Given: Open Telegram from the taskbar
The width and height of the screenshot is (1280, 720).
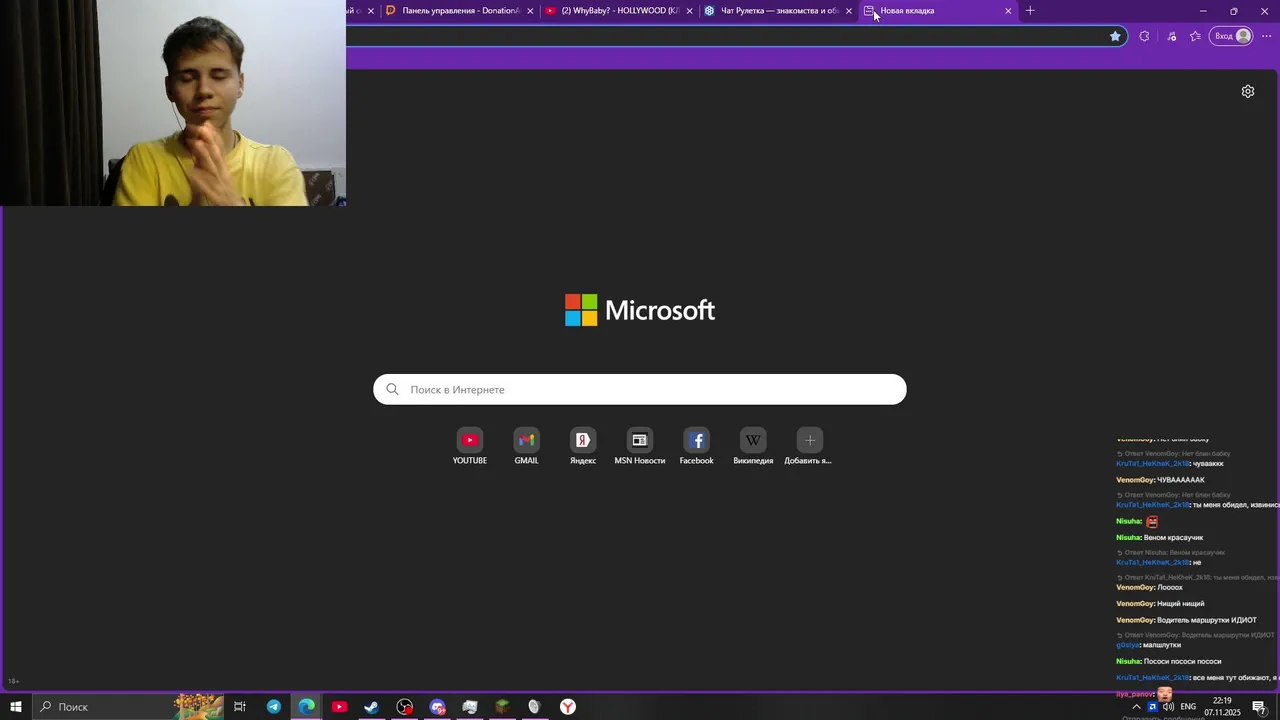Looking at the screenshot, I should [274, 707].
